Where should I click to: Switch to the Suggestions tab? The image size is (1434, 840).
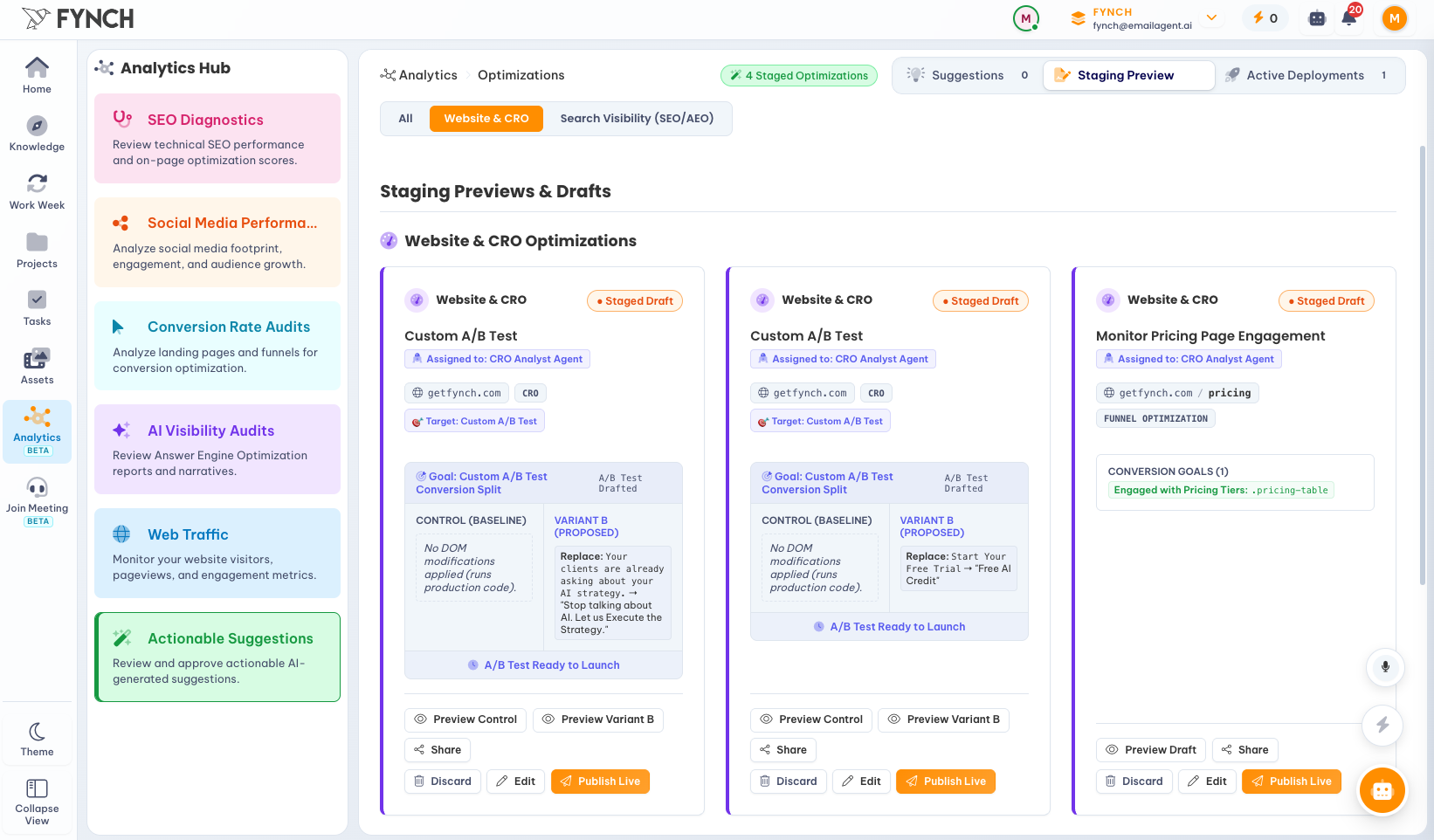[x=968, y=75]
